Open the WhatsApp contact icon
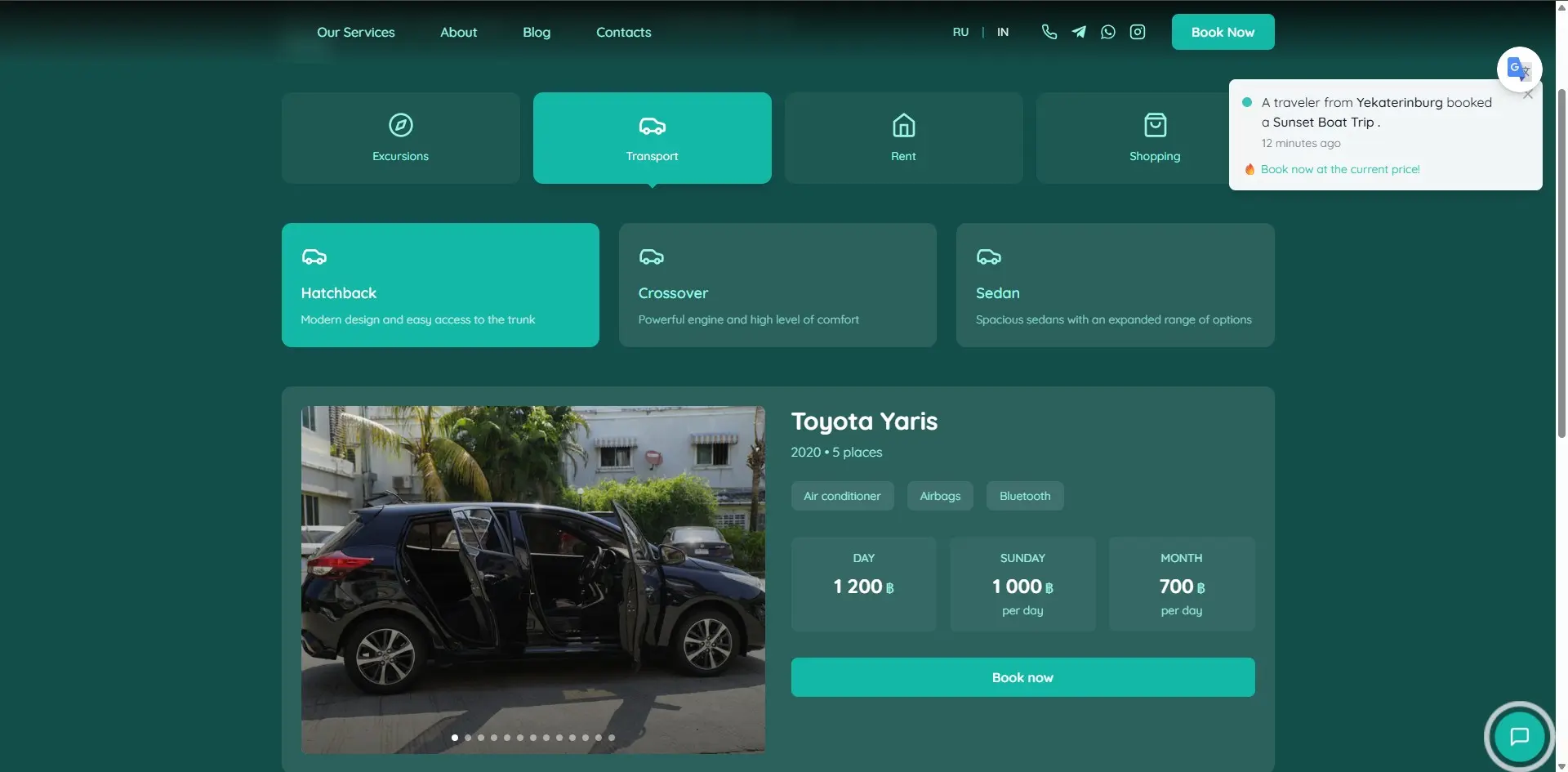The image size is (1568, 772). [1108, 32]
